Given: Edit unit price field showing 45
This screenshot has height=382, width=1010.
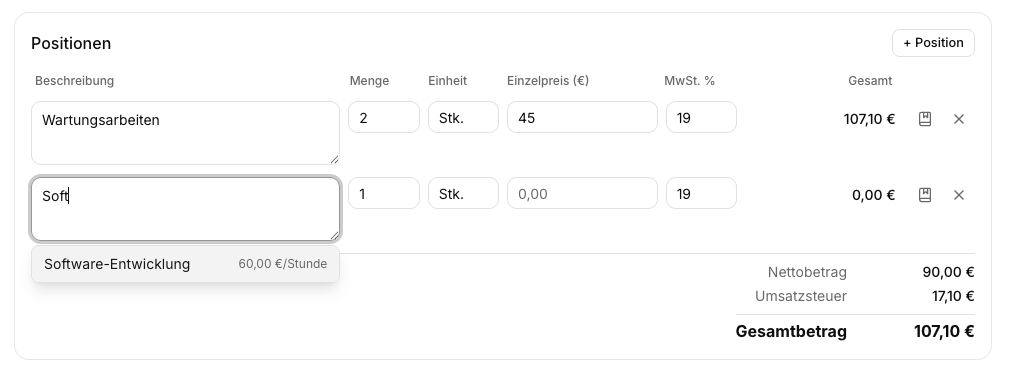Looking at the screenshot, I should click(x=582, y=117).
